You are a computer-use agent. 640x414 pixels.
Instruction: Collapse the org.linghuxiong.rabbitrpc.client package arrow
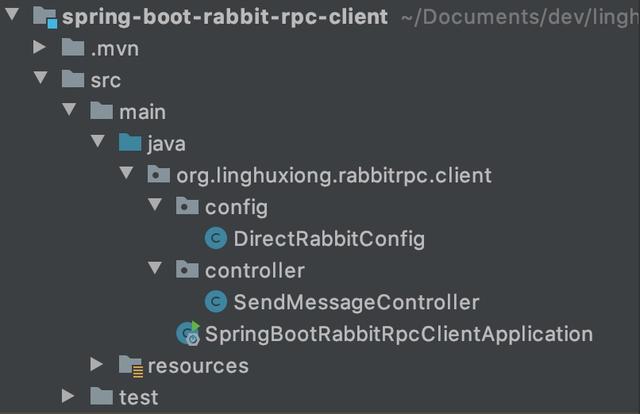tap(127, 173)
